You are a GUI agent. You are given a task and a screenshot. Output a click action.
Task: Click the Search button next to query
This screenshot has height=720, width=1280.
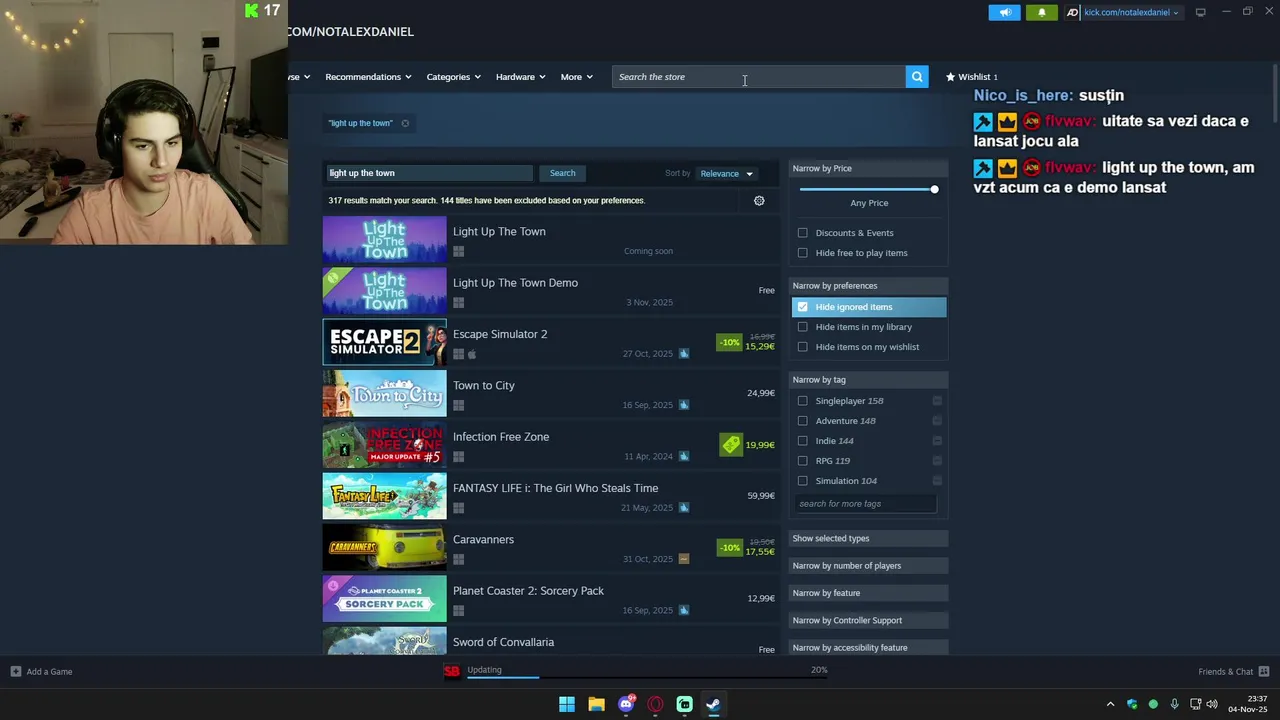(562, 173)
